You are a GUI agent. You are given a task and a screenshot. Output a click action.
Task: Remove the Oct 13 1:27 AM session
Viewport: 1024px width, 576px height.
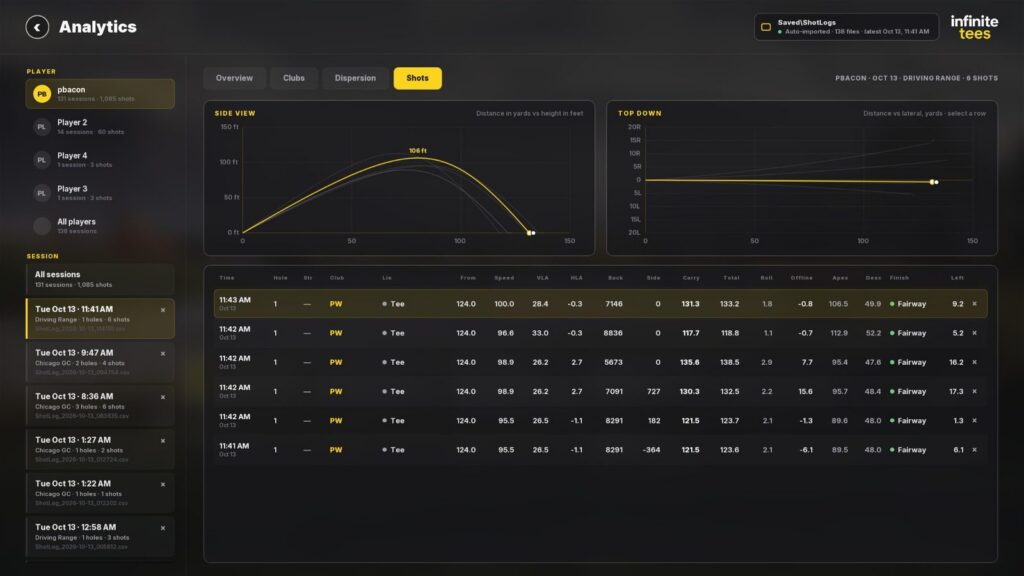[163, 441]
